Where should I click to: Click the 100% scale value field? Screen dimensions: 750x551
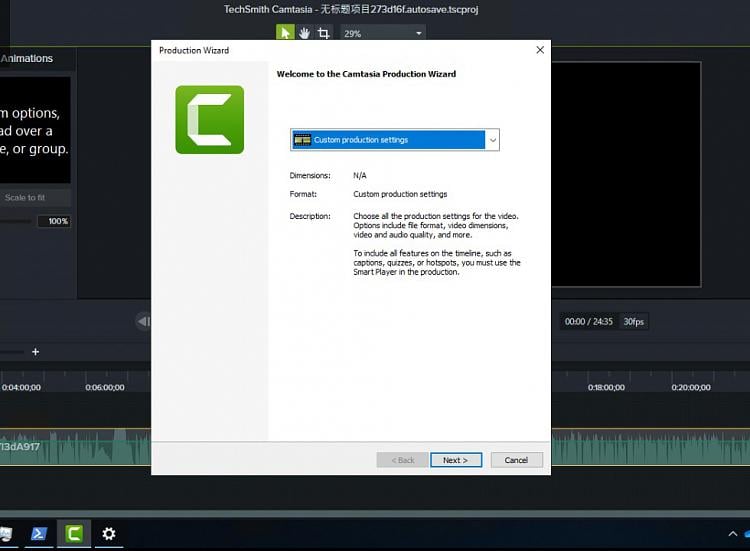click(54, 221)
